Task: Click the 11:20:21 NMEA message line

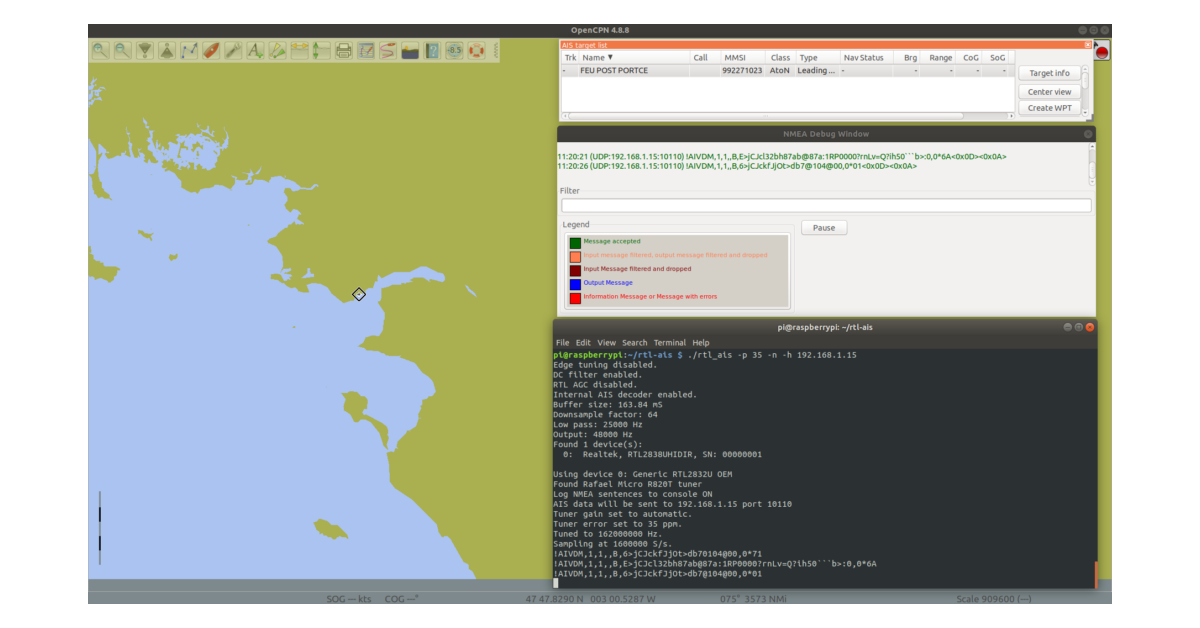Action: pyautogui.click(x=782, y=156)
